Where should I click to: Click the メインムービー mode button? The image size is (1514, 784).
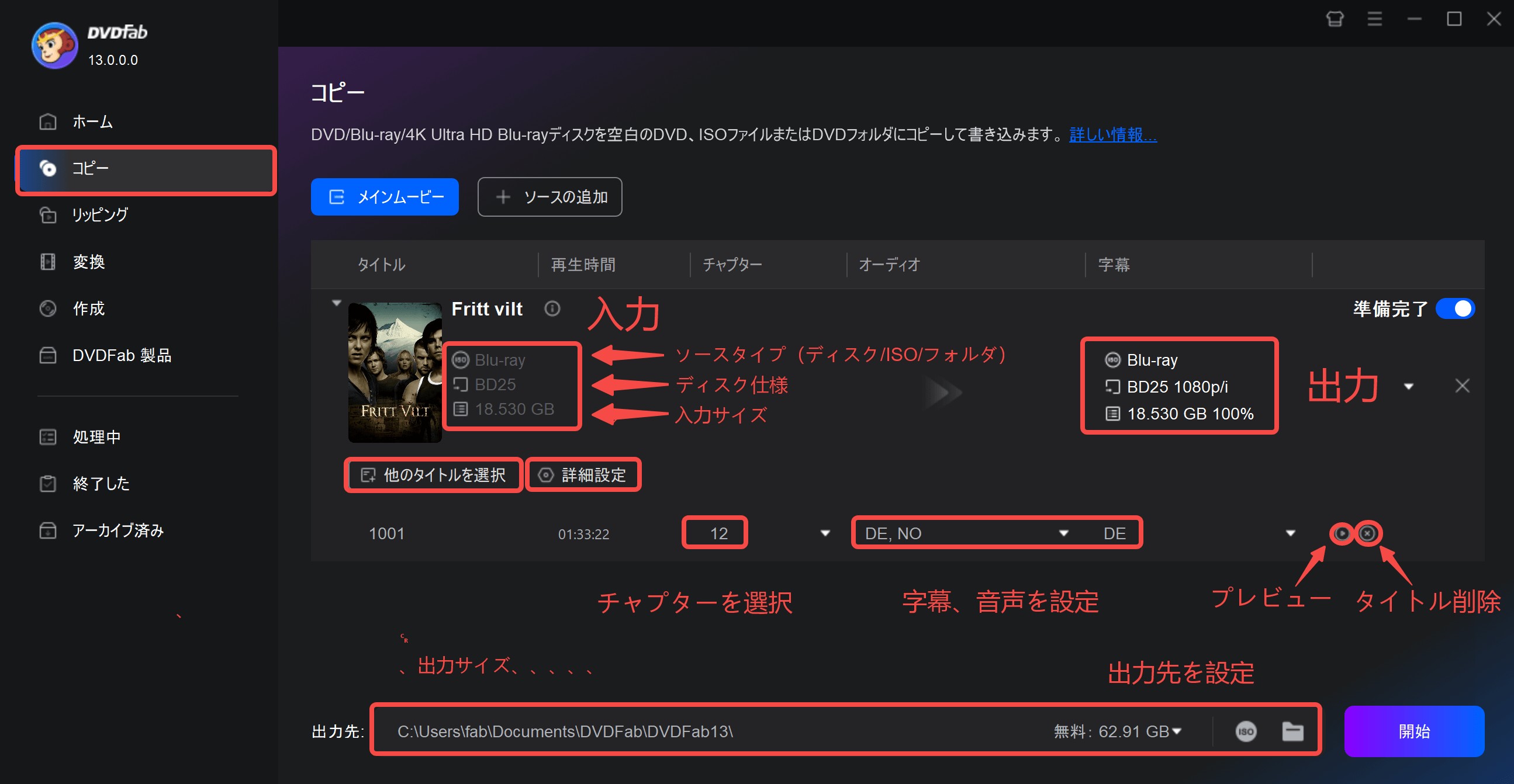coord(385,197)
